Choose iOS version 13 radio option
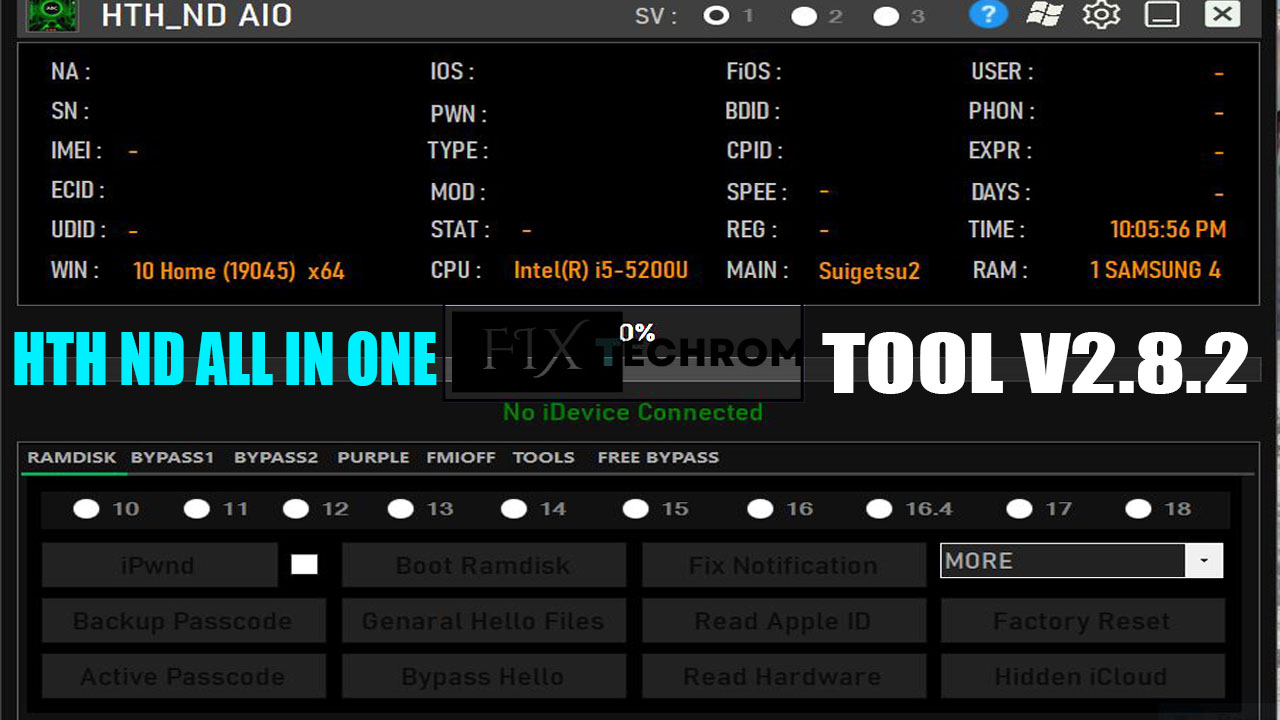1280x720 pixels. coord(401,509)
